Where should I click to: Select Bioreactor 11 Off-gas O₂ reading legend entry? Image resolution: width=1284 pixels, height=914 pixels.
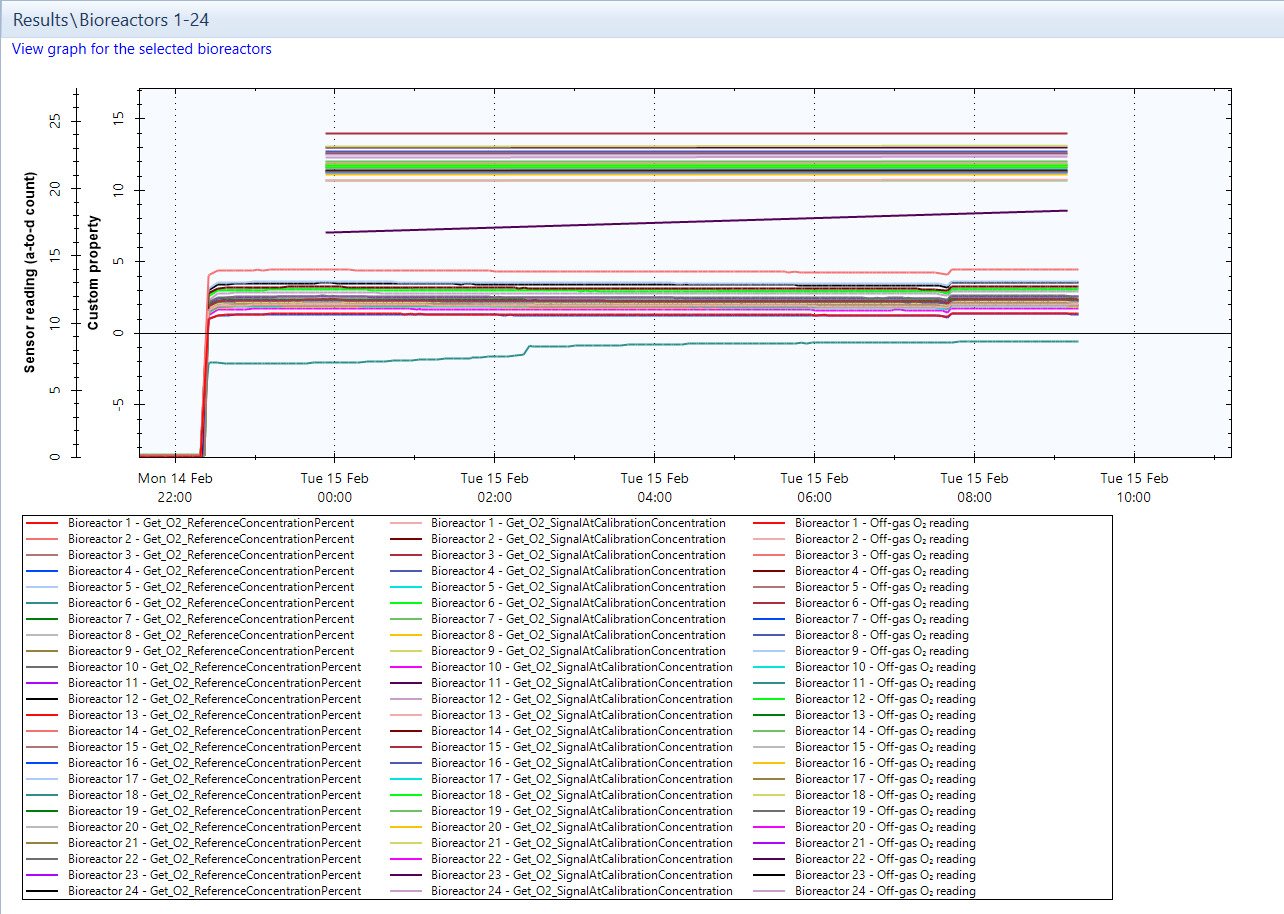[885, 683]
